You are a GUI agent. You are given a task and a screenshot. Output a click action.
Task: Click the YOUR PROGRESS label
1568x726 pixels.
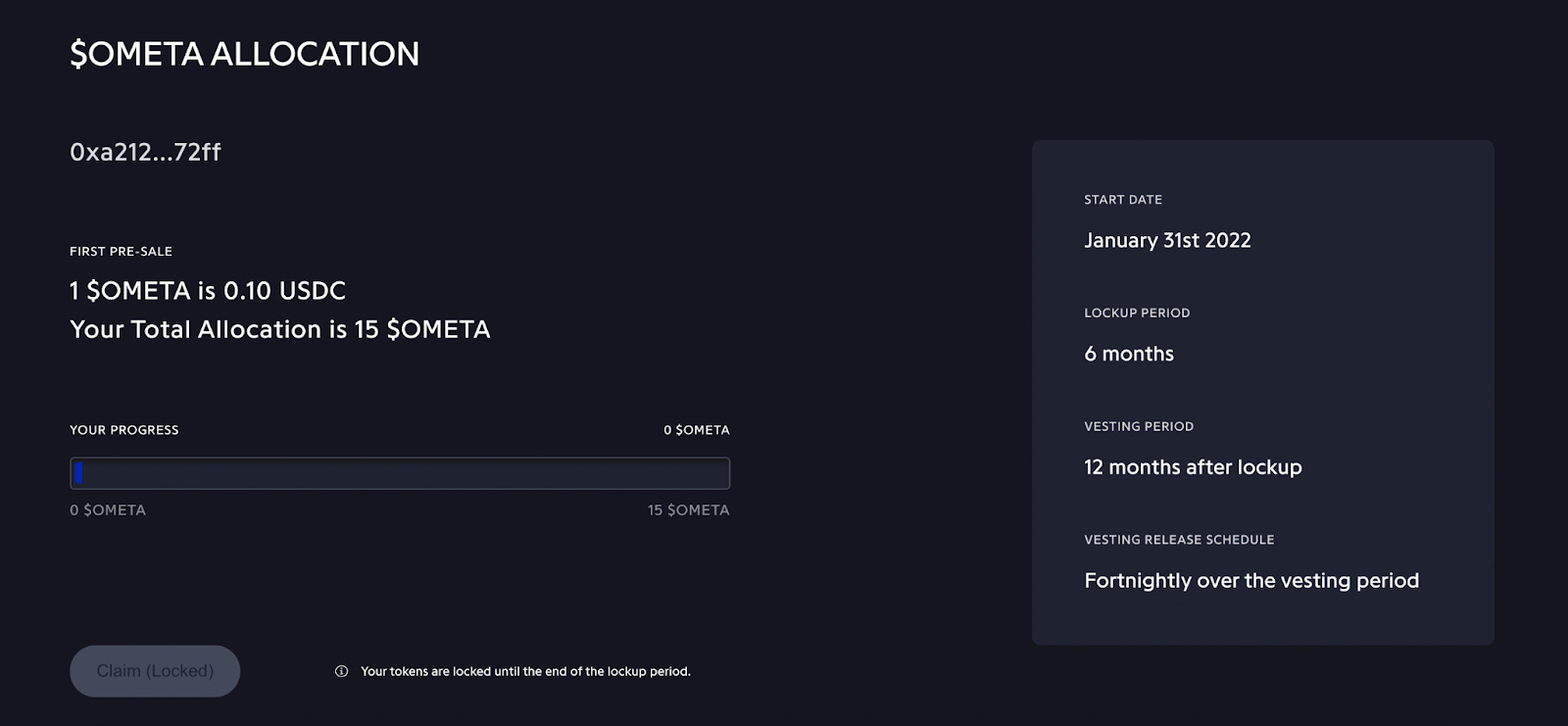[x=124, y=430]
